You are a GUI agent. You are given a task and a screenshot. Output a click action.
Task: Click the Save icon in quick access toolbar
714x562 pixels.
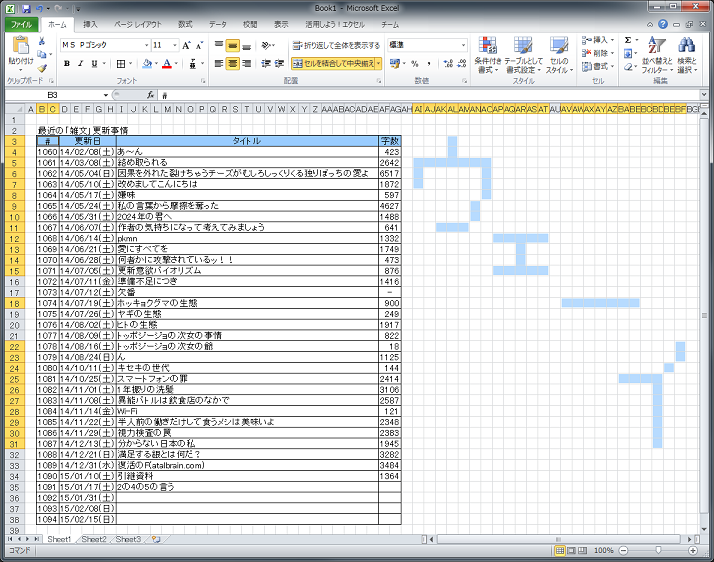pyautogui.click(x=26, y=7)
